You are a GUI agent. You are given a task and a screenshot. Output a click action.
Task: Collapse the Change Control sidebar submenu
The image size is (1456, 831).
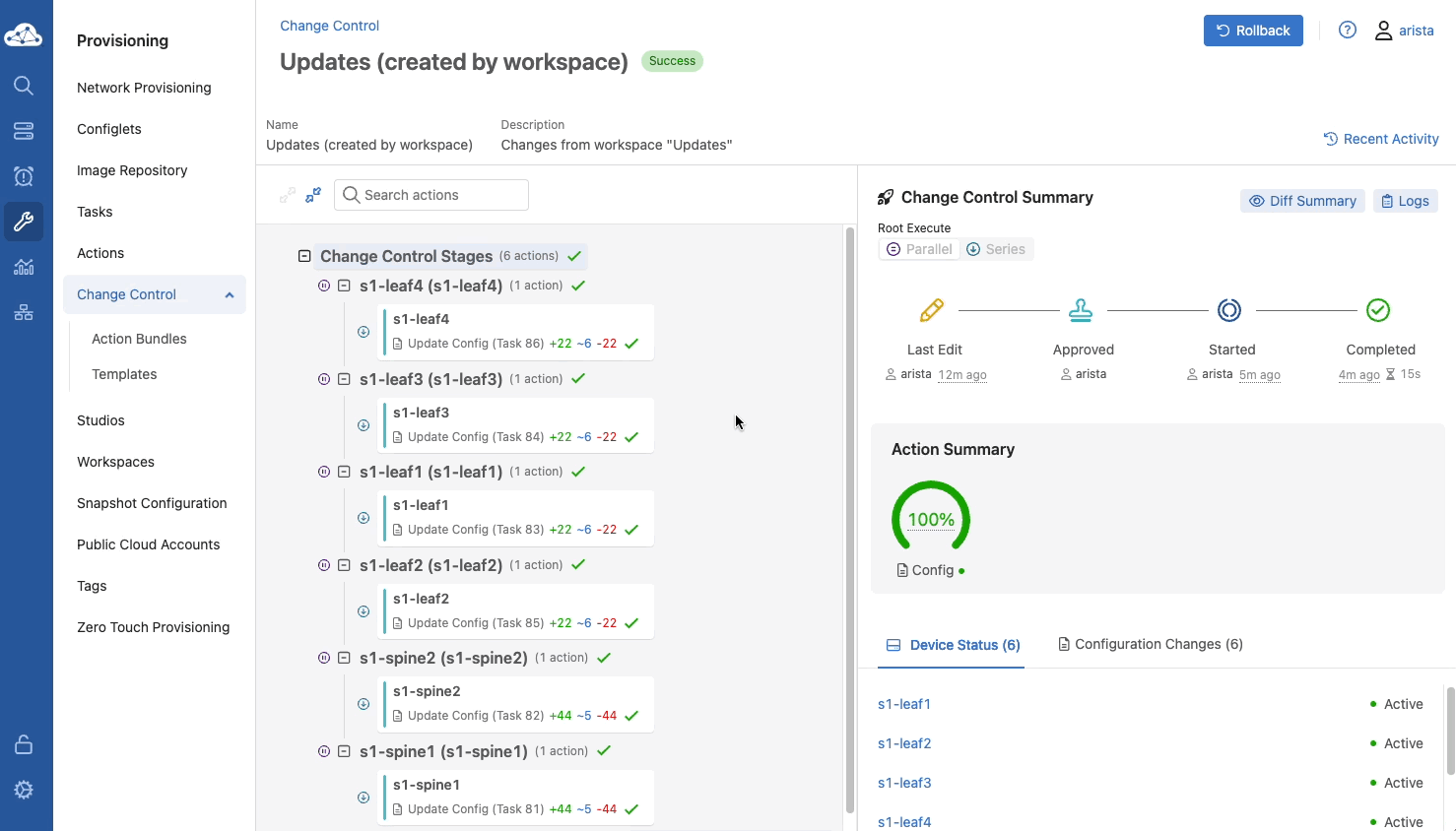pyautogui.click(x=230, y=294)
